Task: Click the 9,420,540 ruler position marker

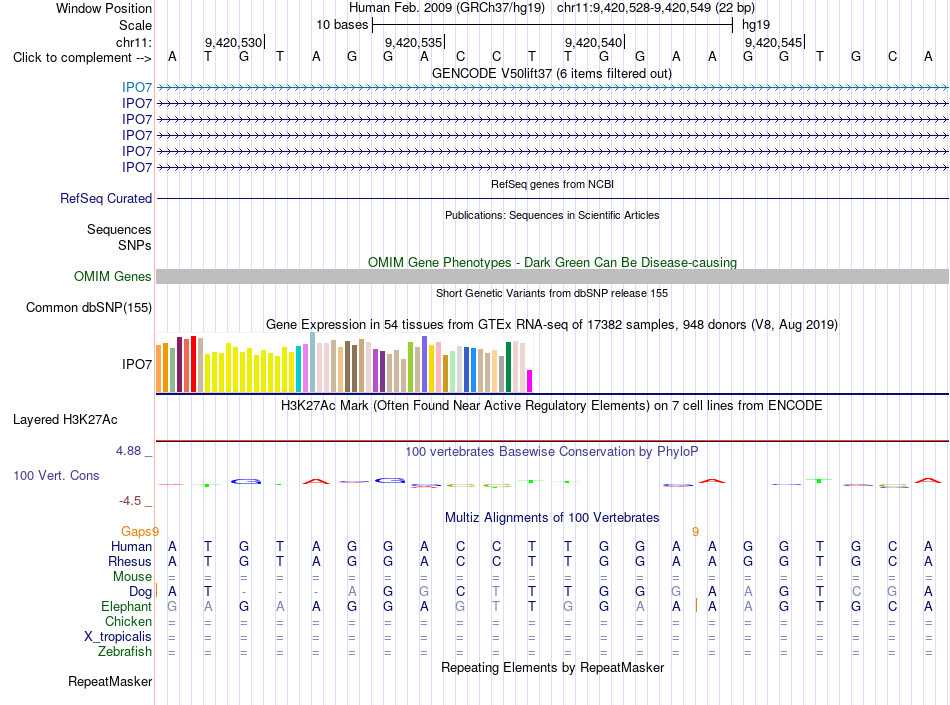Action: click(594, 42)
